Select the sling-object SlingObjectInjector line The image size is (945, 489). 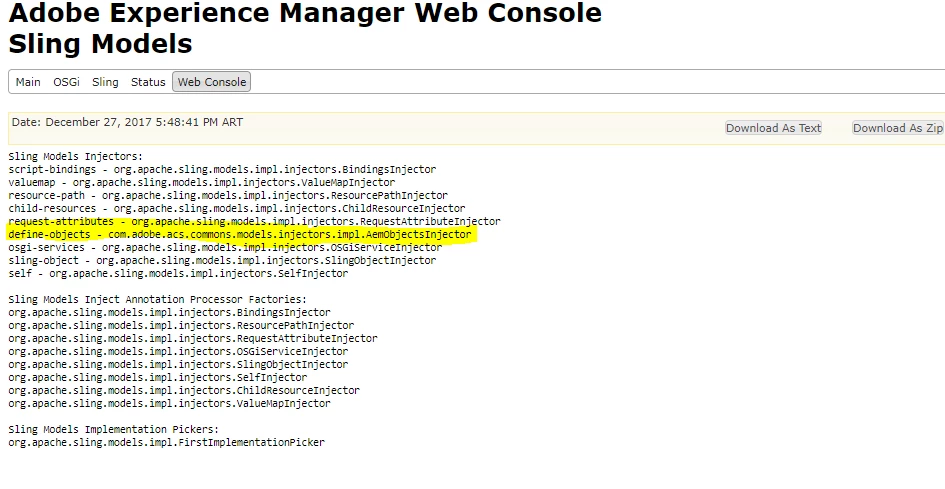click(x=222, y=260)
